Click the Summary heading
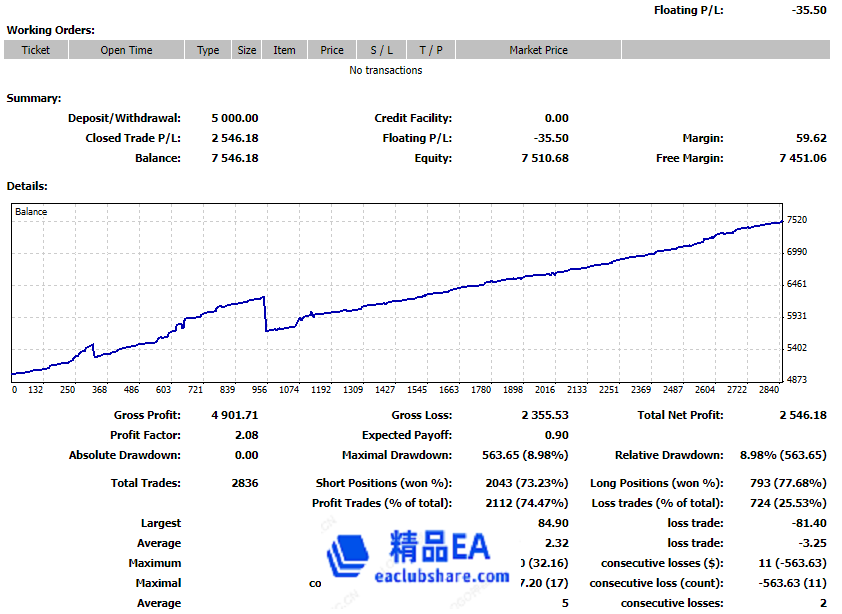This screenshot has height=614, width=842. pos(34,98)
